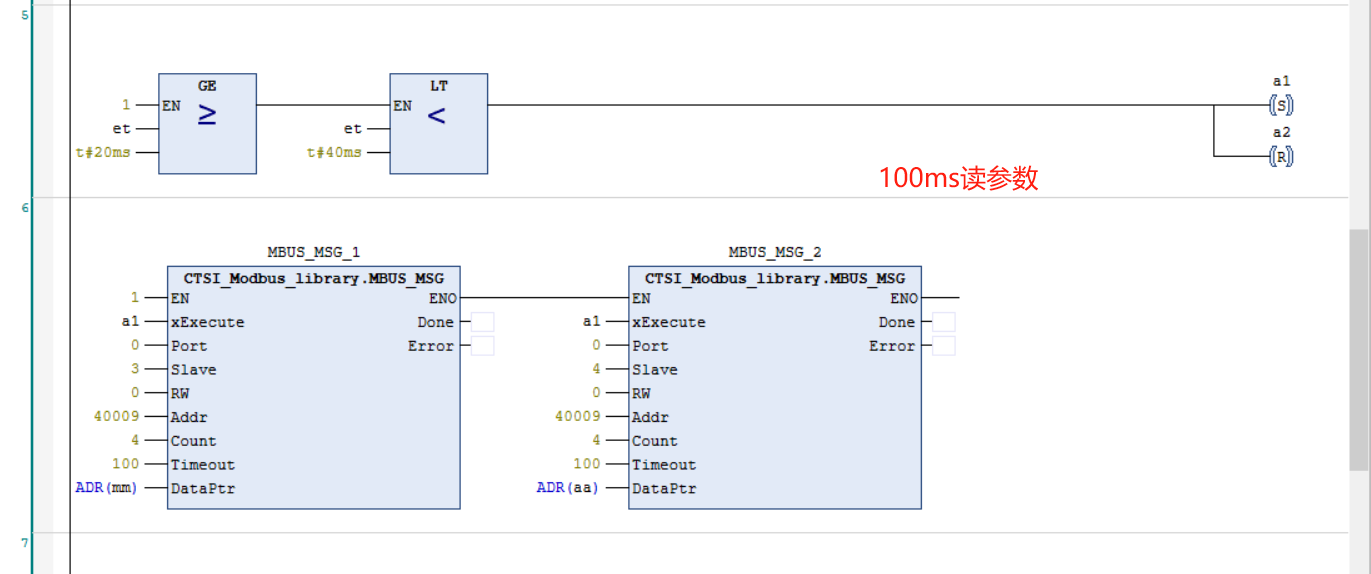Click MBUS_MSG_2 Error output box
Screen dimensions: 1371x574
(x=943, y=346)
